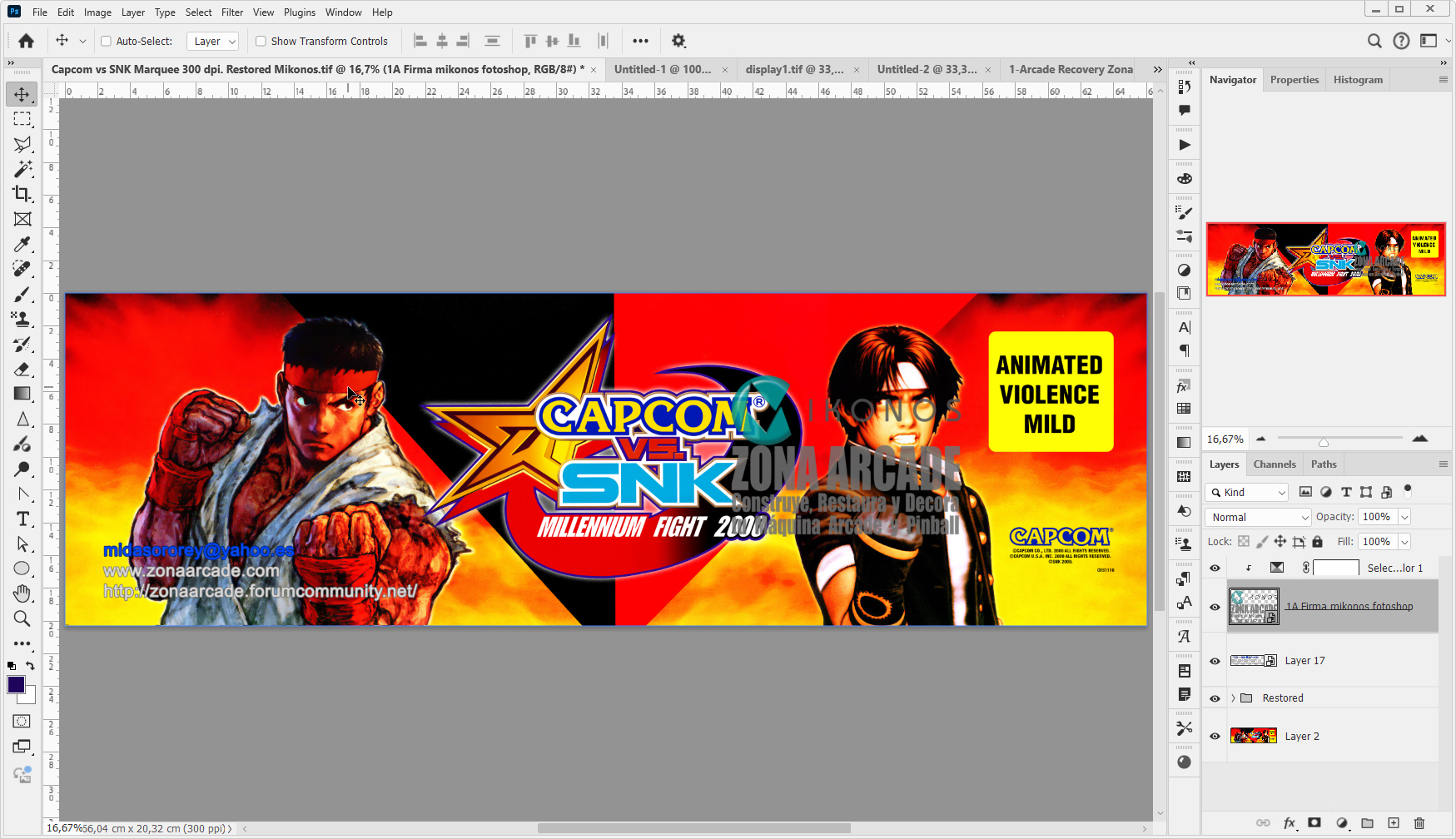
Task: Select the Rectangular Marquee tool
Action: [22, 119]
